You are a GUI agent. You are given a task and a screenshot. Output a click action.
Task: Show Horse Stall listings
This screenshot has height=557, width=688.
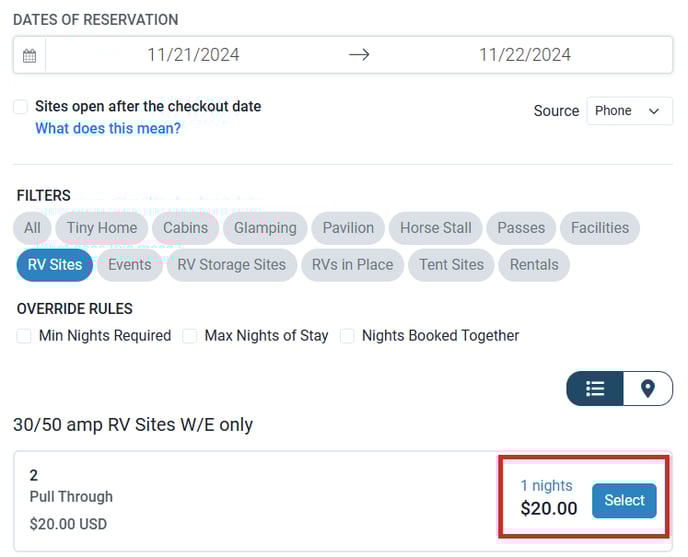[x=436, y=228]
